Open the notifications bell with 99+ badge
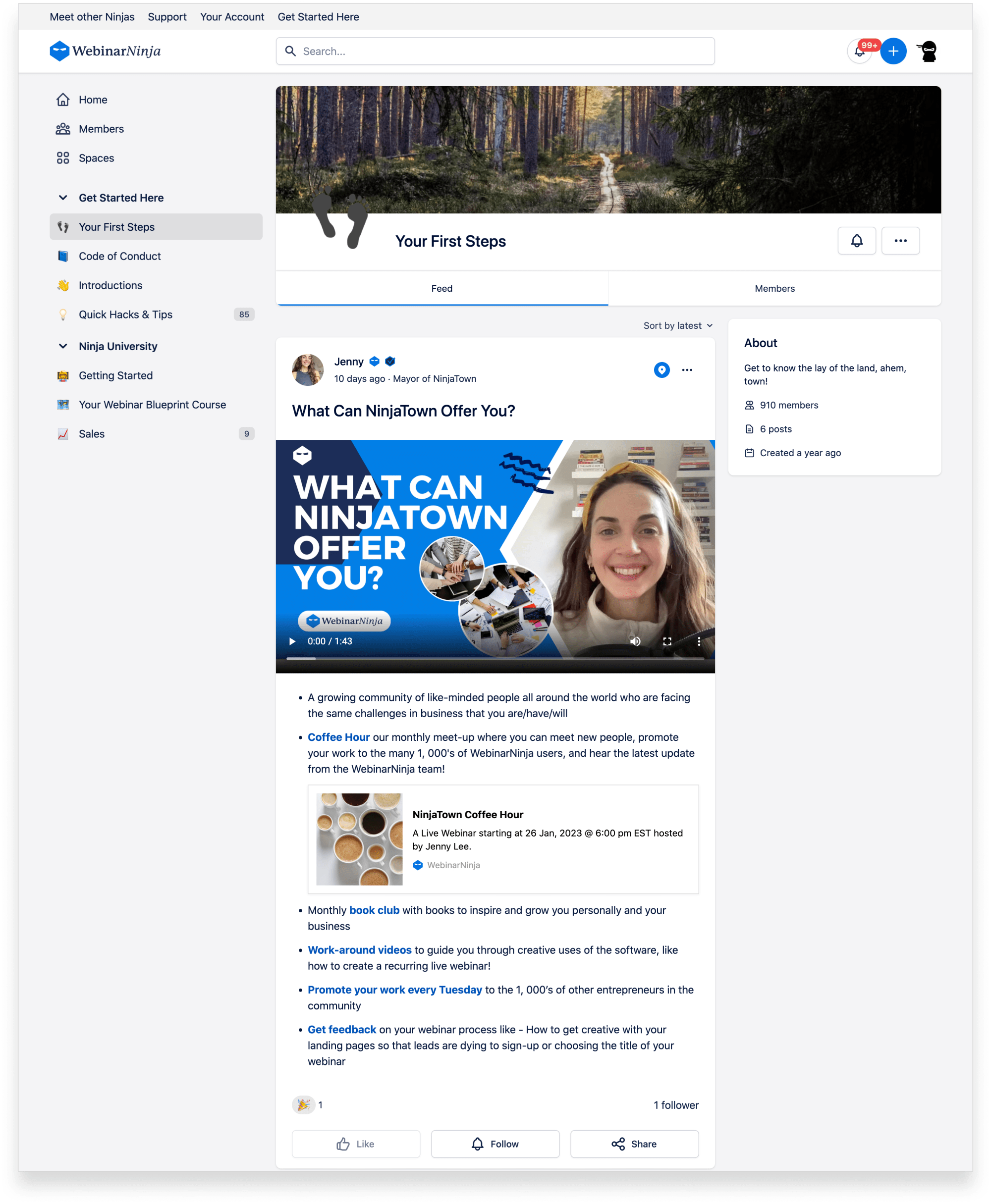991x1204 pixels. click(859, 52)
